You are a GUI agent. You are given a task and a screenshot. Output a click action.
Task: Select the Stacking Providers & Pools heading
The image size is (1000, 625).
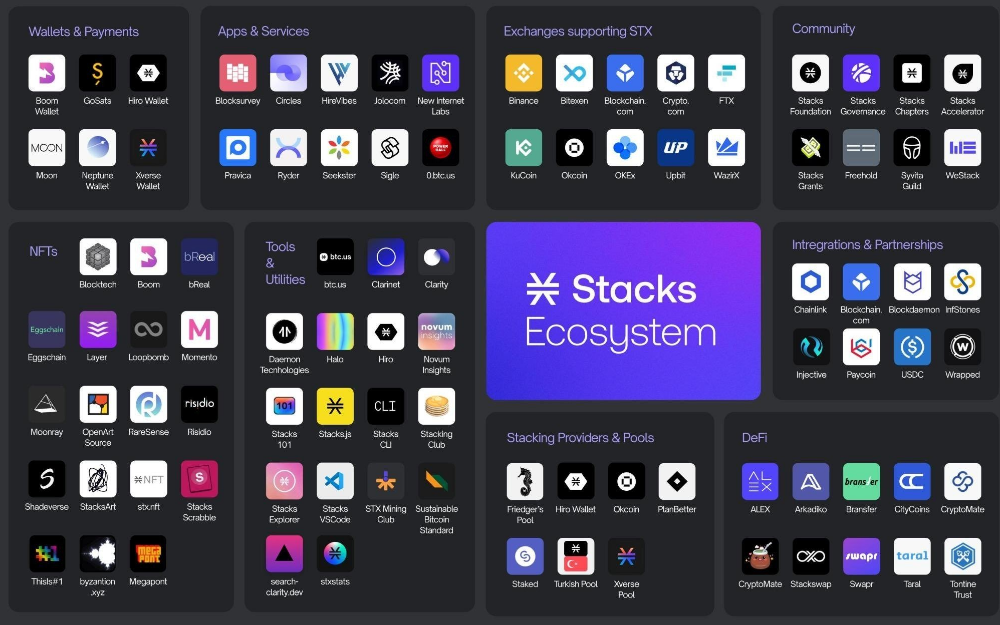[x=580, y=437]
